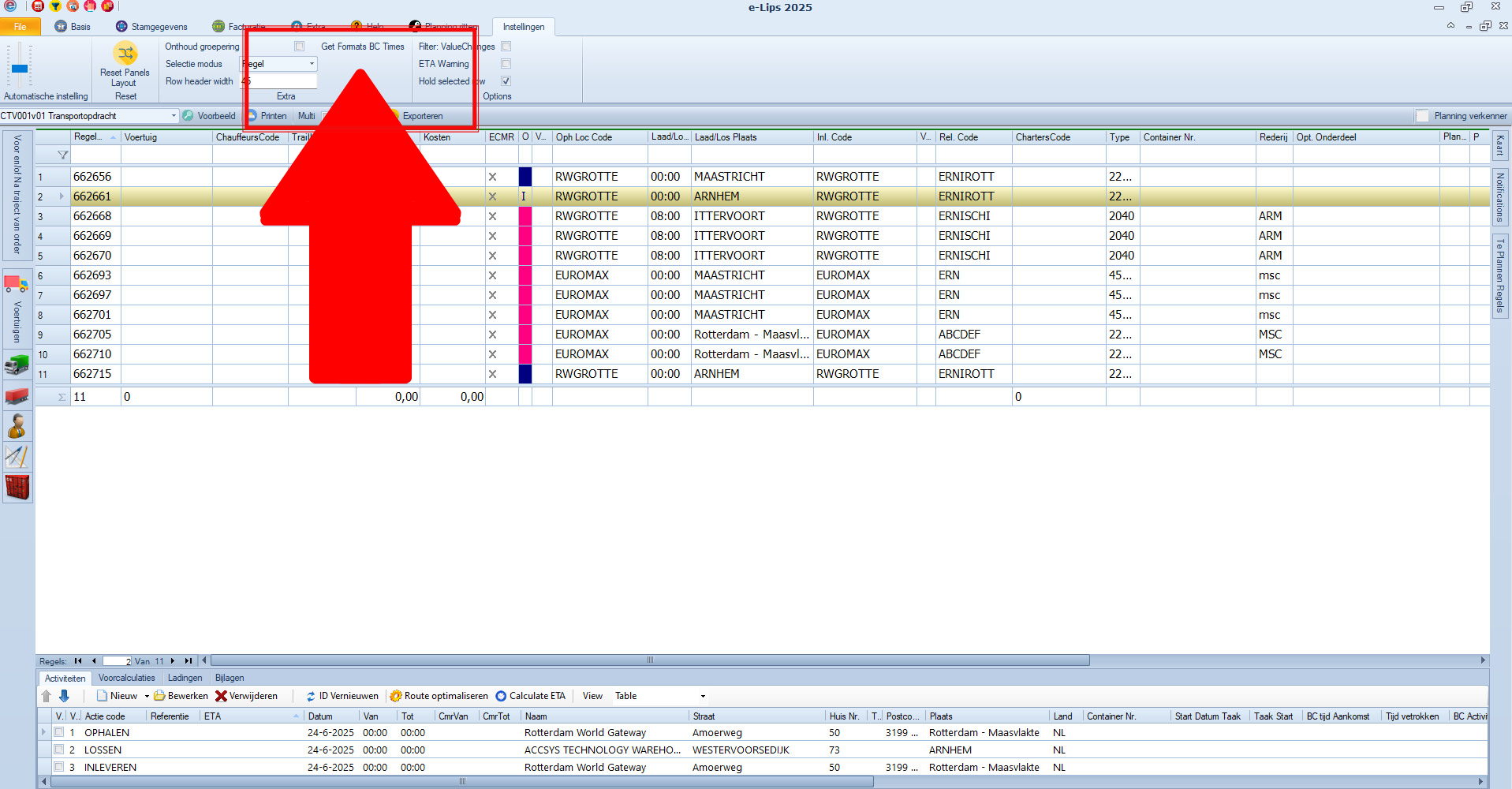The width and height of the screenshot is (1512, 789).
Task: Click the yellow filter quick-access icon
Action: click(55, 6)
